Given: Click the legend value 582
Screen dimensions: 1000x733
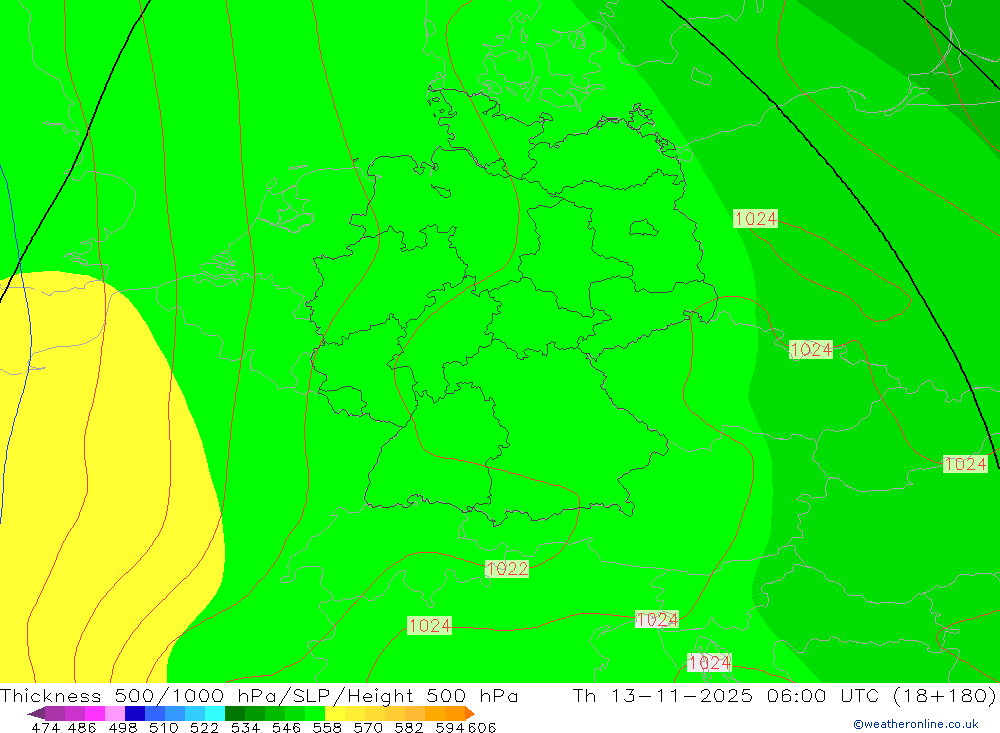Looking at the screenshot, I should [409, 727].
